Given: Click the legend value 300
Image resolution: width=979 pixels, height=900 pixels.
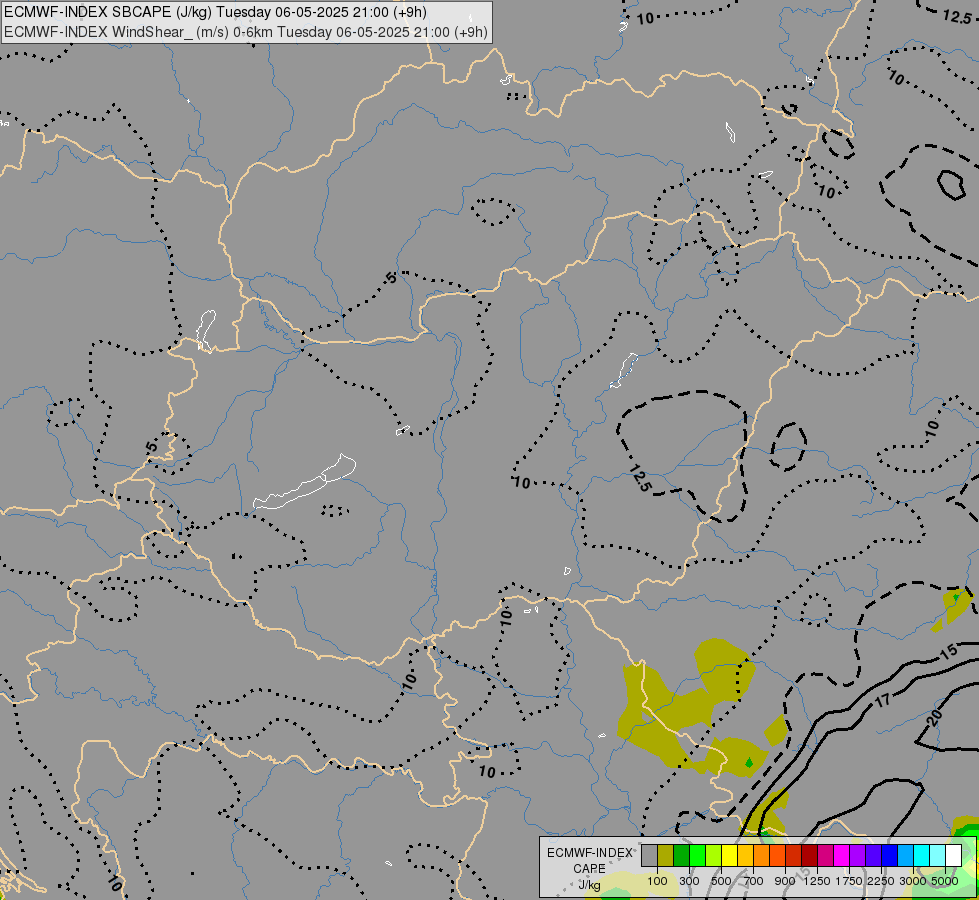Looking at the screenshot, I should pyautogui.click(x=689, y=881).
